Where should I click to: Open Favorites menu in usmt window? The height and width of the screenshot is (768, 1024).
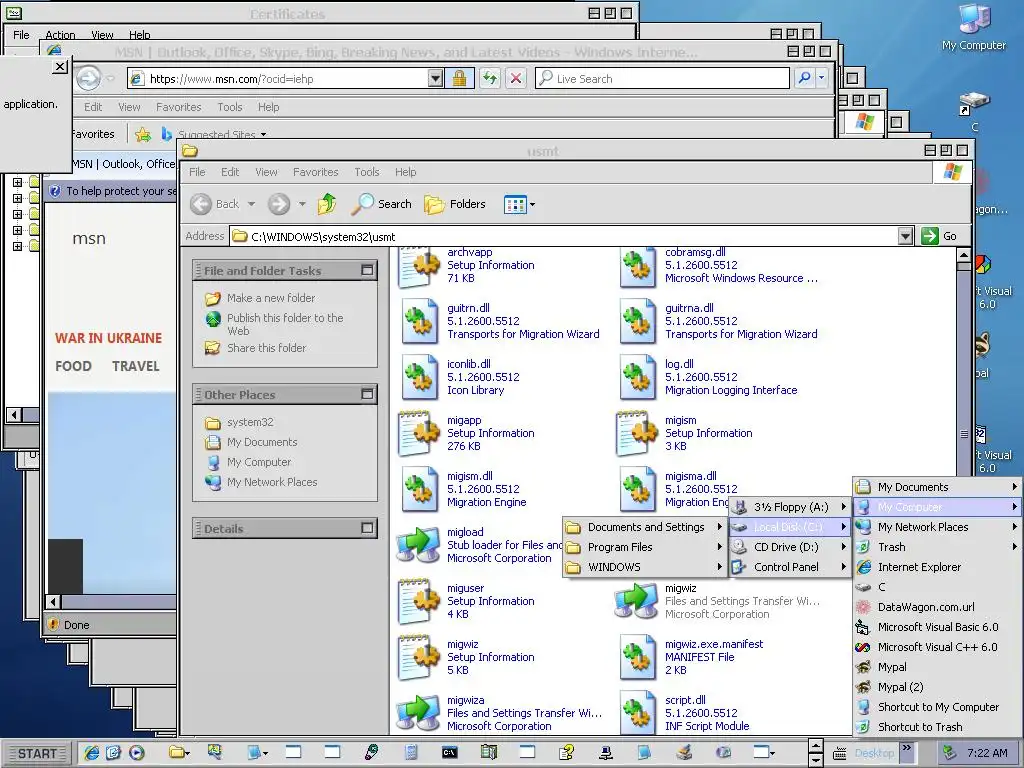pyautogui.click(x=315, y=172)
